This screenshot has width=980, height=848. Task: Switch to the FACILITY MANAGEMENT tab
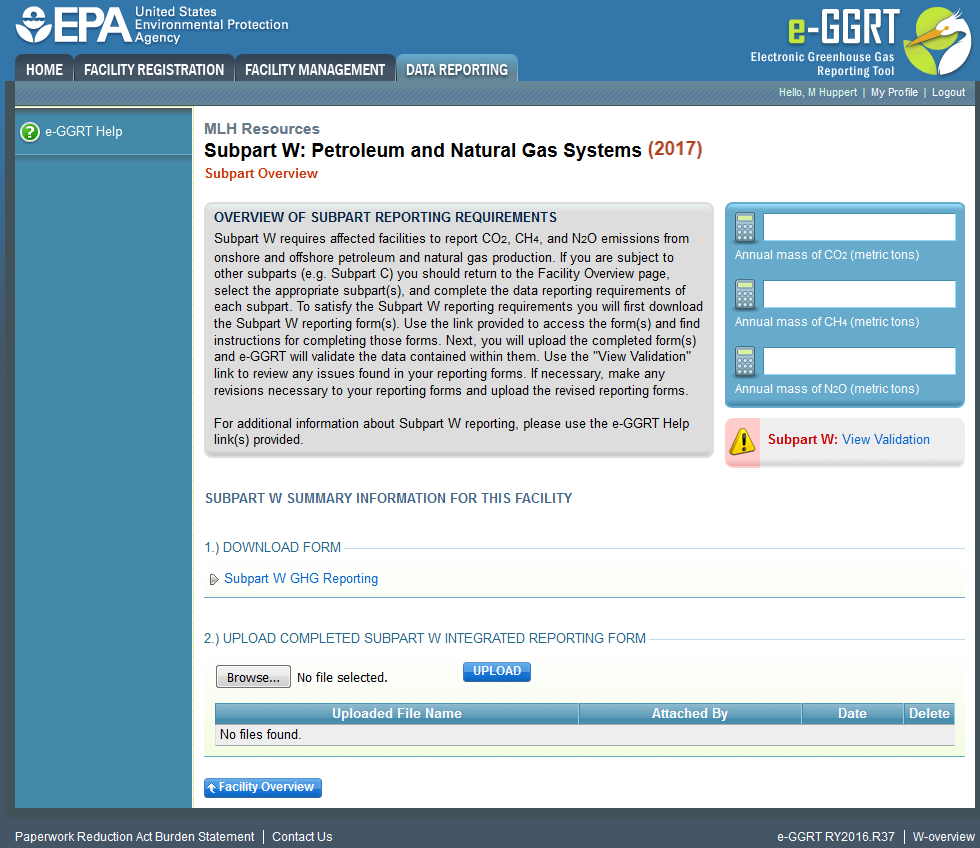314,69
